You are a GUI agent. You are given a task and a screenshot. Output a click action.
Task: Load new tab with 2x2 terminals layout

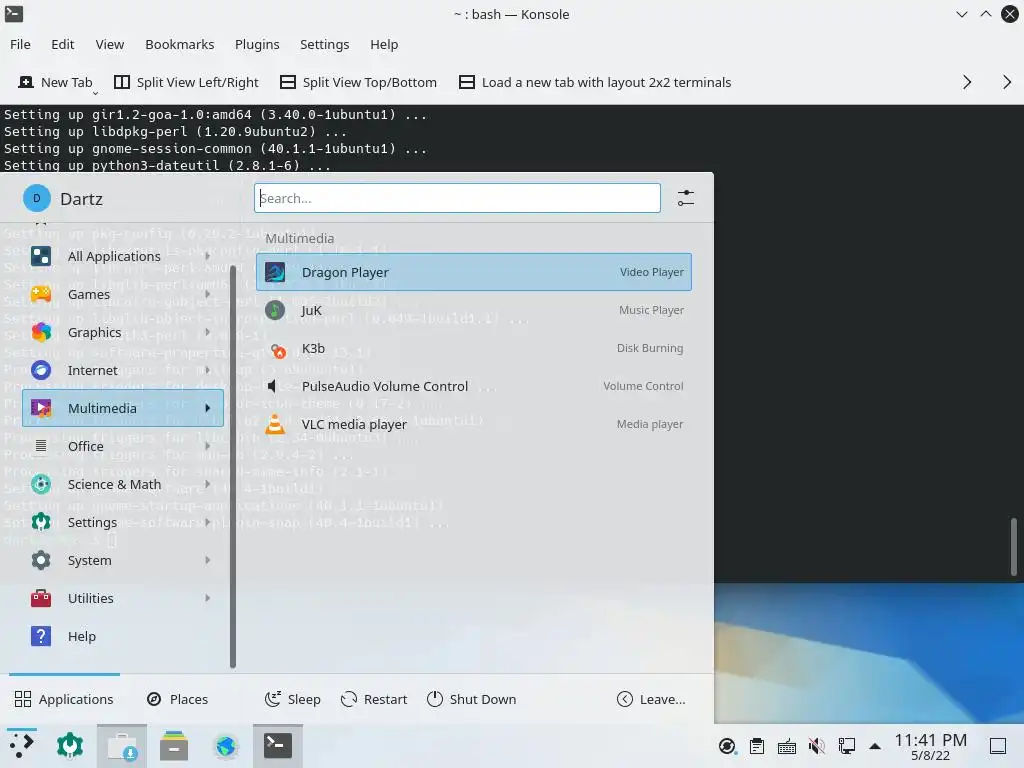(595, 82)
